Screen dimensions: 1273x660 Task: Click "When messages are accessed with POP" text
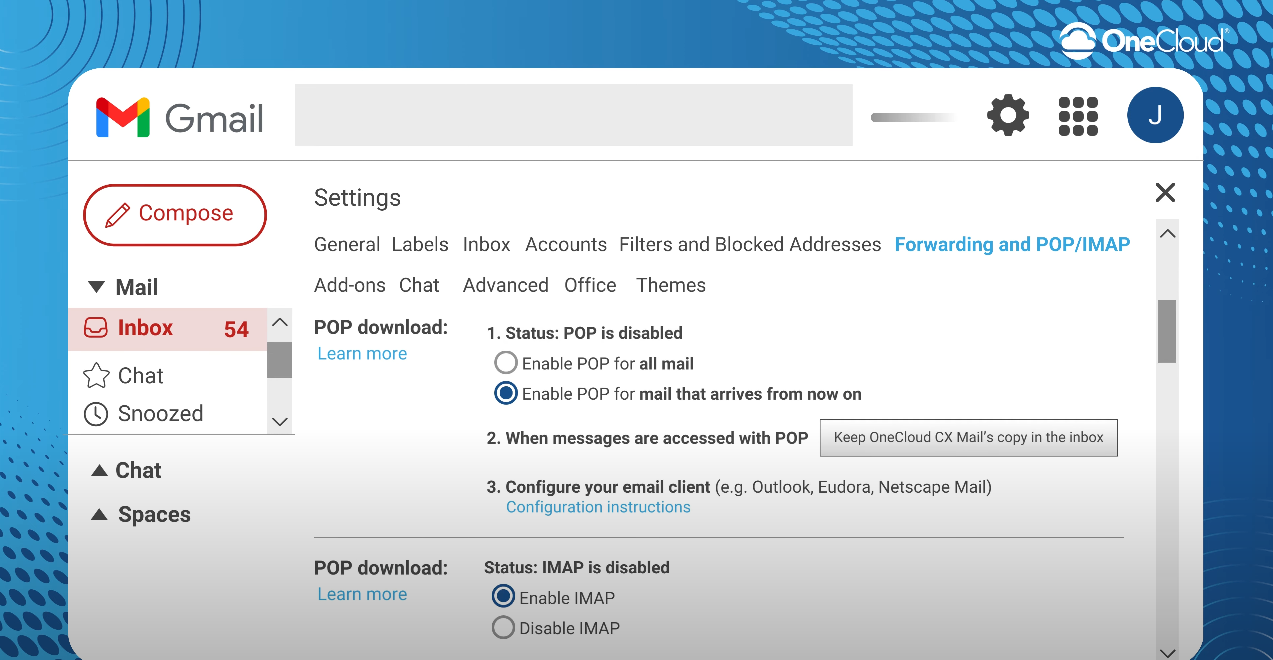(x=657, y=438)
